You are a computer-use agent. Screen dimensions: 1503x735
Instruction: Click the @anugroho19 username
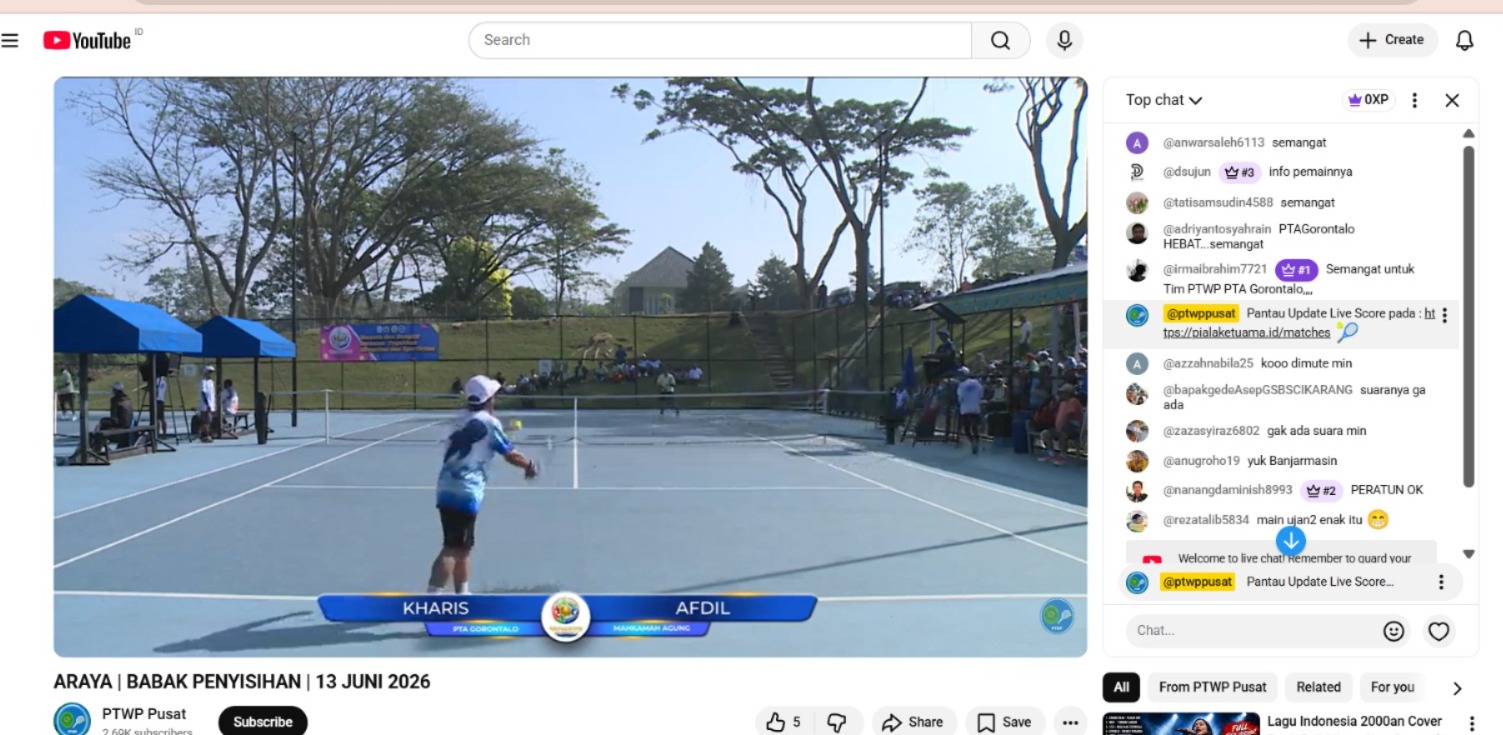coord(1201,461)
